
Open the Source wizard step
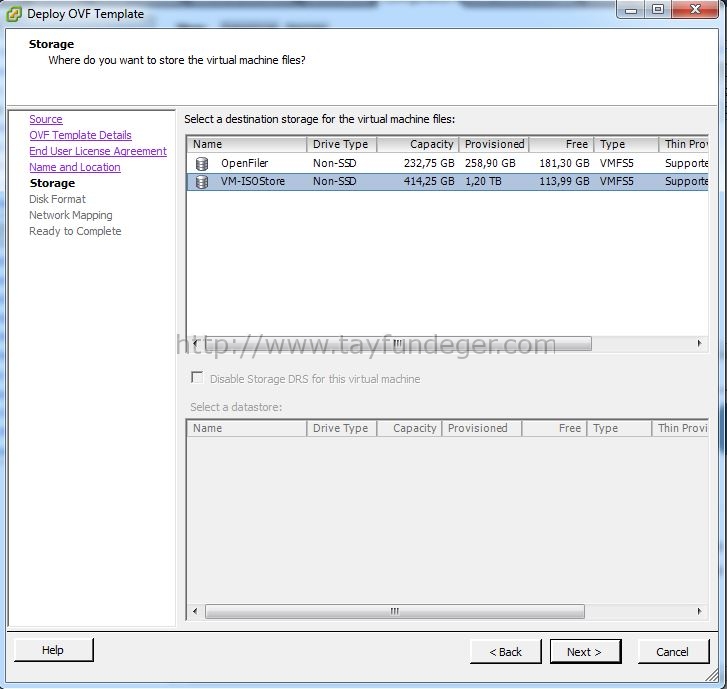[46, 119]
